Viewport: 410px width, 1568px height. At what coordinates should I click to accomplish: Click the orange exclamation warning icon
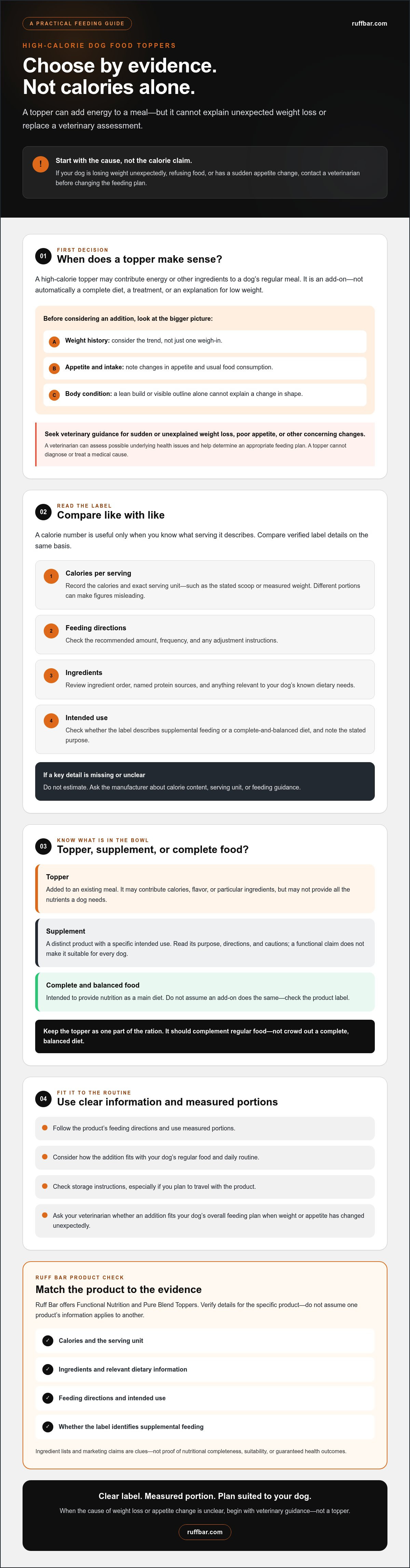[40, 164]
